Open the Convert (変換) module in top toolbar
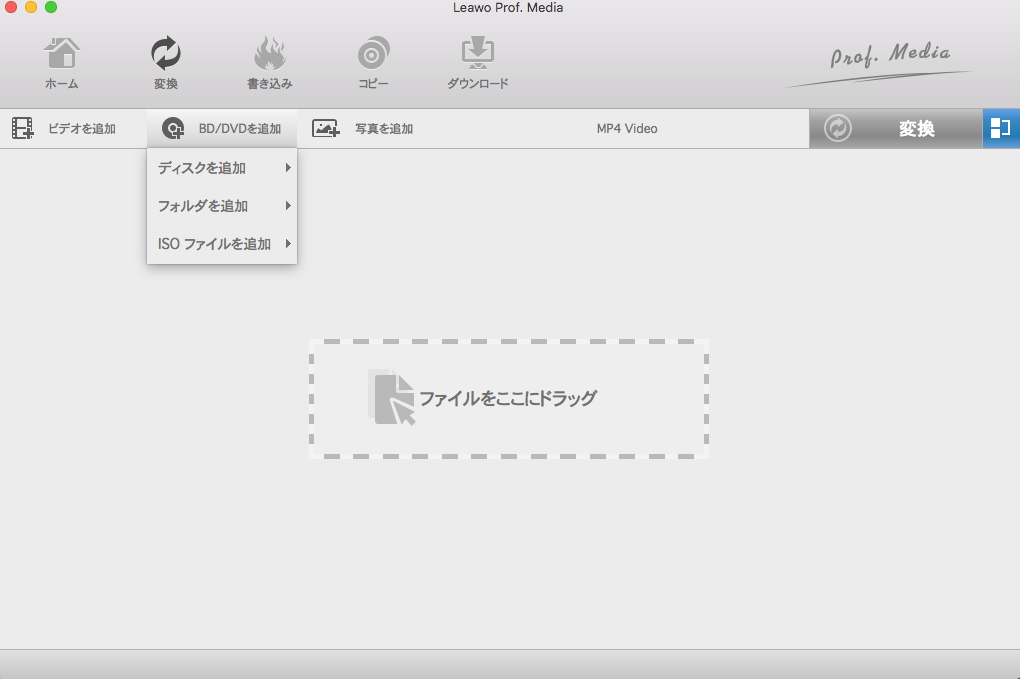This screenshot has width=1020, height=679. (166, 63)
